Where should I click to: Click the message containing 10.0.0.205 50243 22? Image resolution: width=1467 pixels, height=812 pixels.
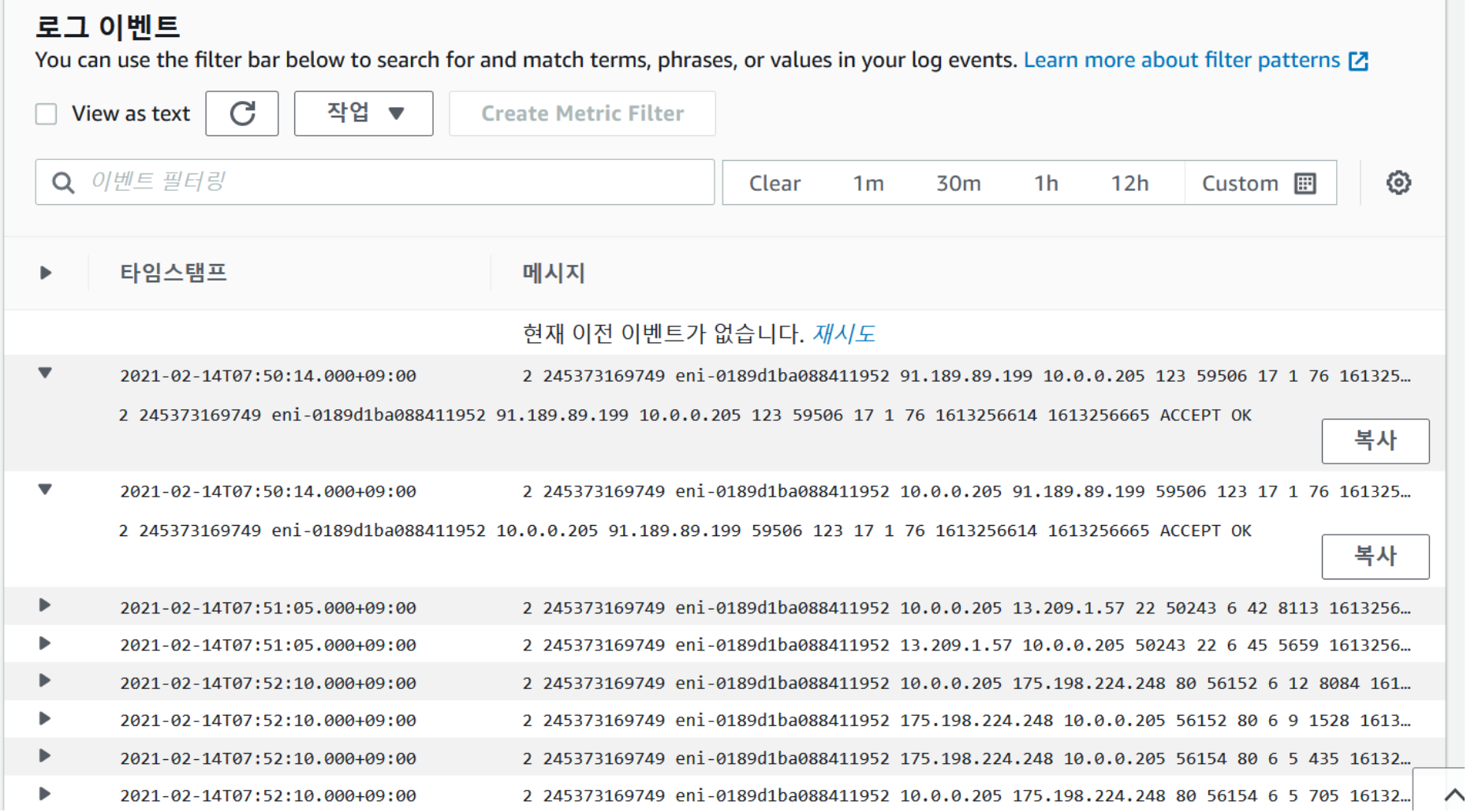(x=966, y=646)
